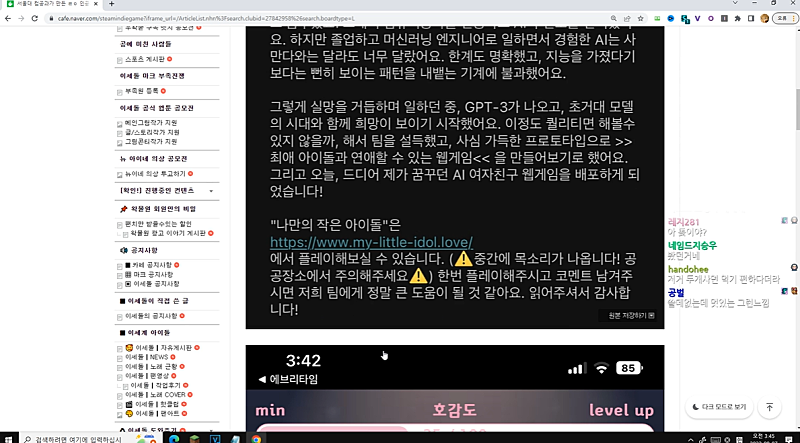Expand the [확인!] 진행중인 컨텐츠 section arrow
The image size is (800, 443).
[x=211, y=191]
